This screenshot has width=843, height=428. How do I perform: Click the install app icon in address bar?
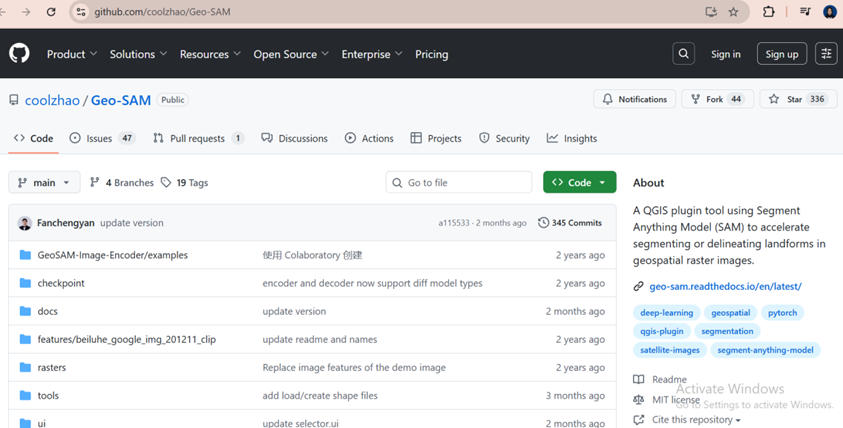[711, 12]
